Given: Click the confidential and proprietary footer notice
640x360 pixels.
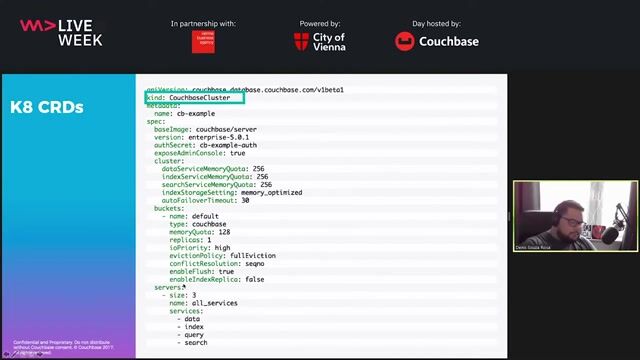Looking at the screenshot, I should coord(63,347).
